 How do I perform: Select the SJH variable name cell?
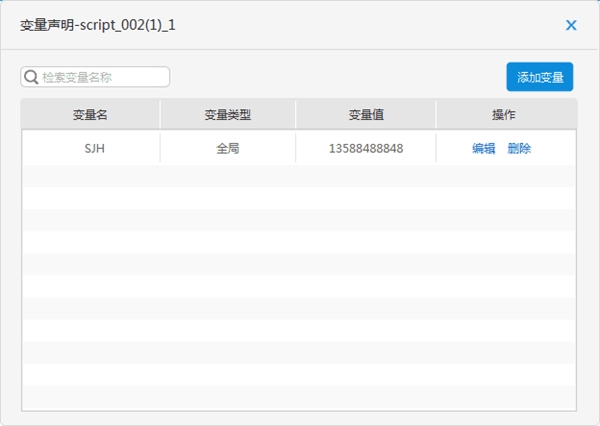(90, 148)
